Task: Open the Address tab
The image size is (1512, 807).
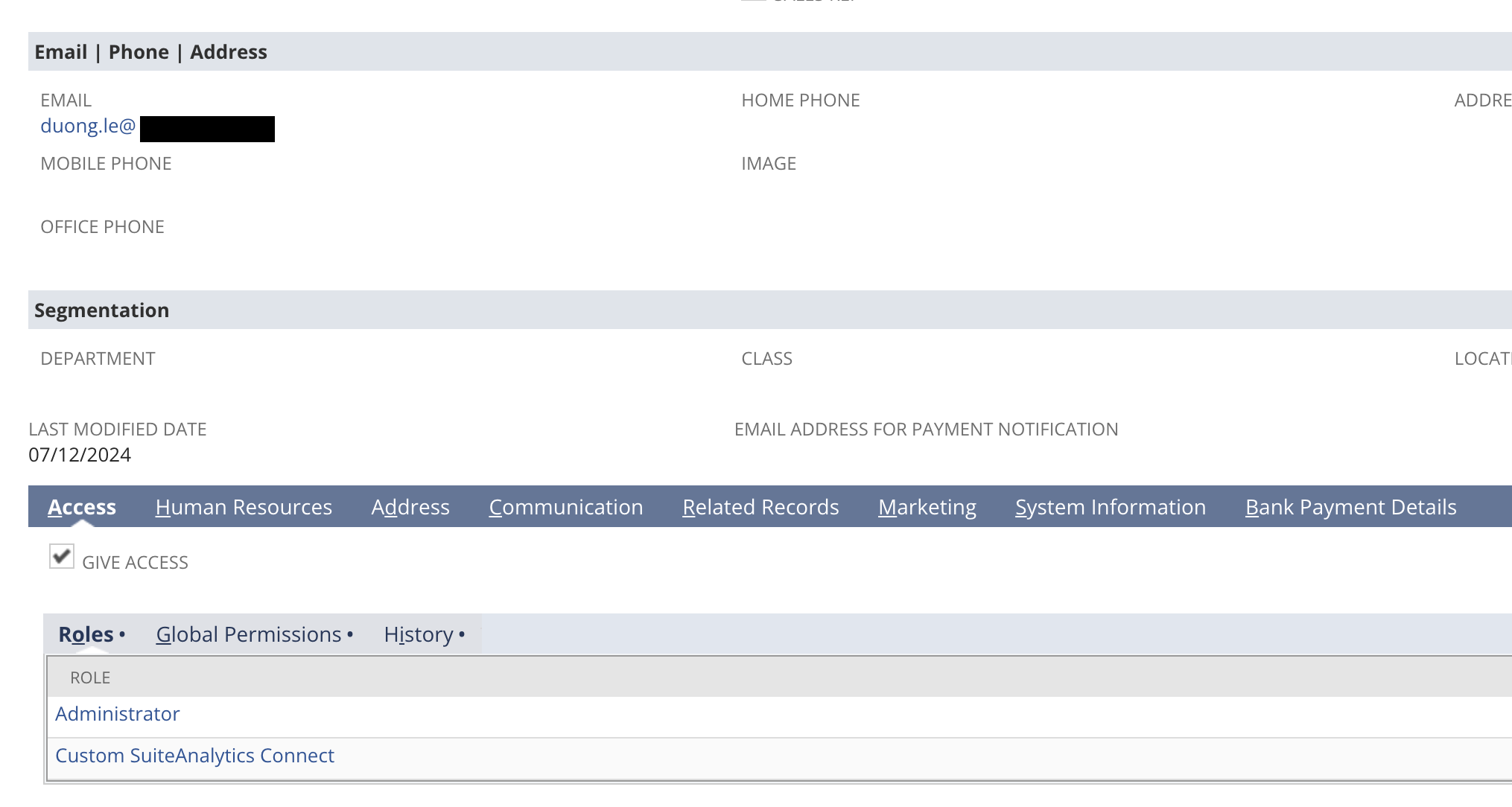Action: point(410,507)
